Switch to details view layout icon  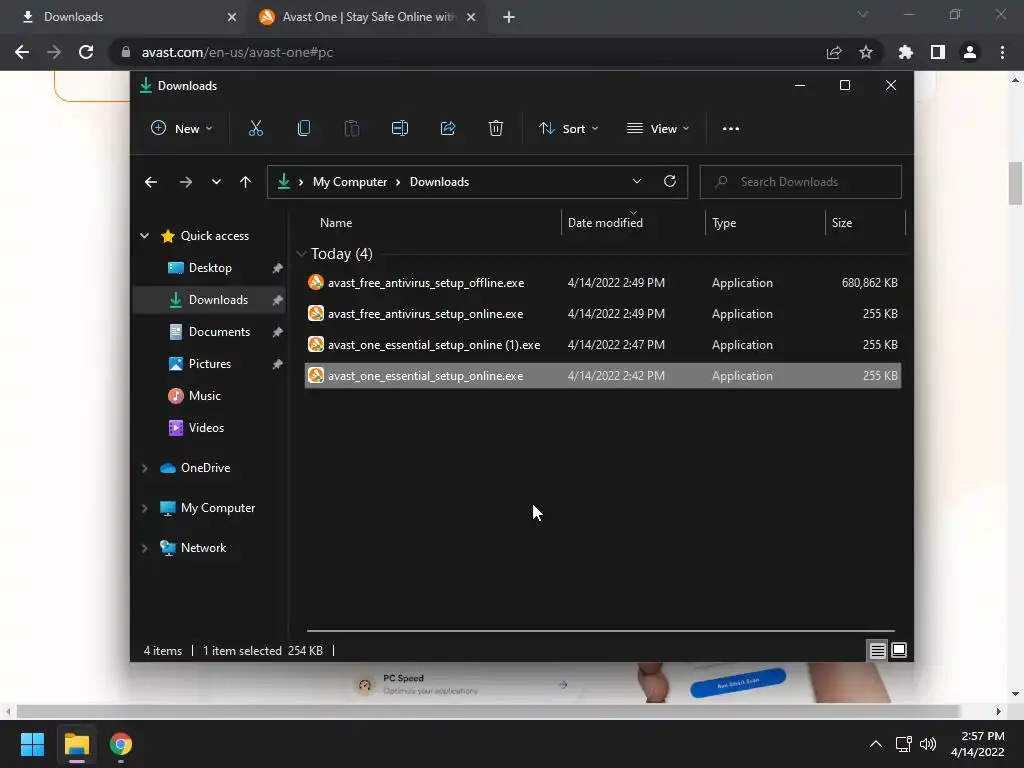tap(877, 650)
